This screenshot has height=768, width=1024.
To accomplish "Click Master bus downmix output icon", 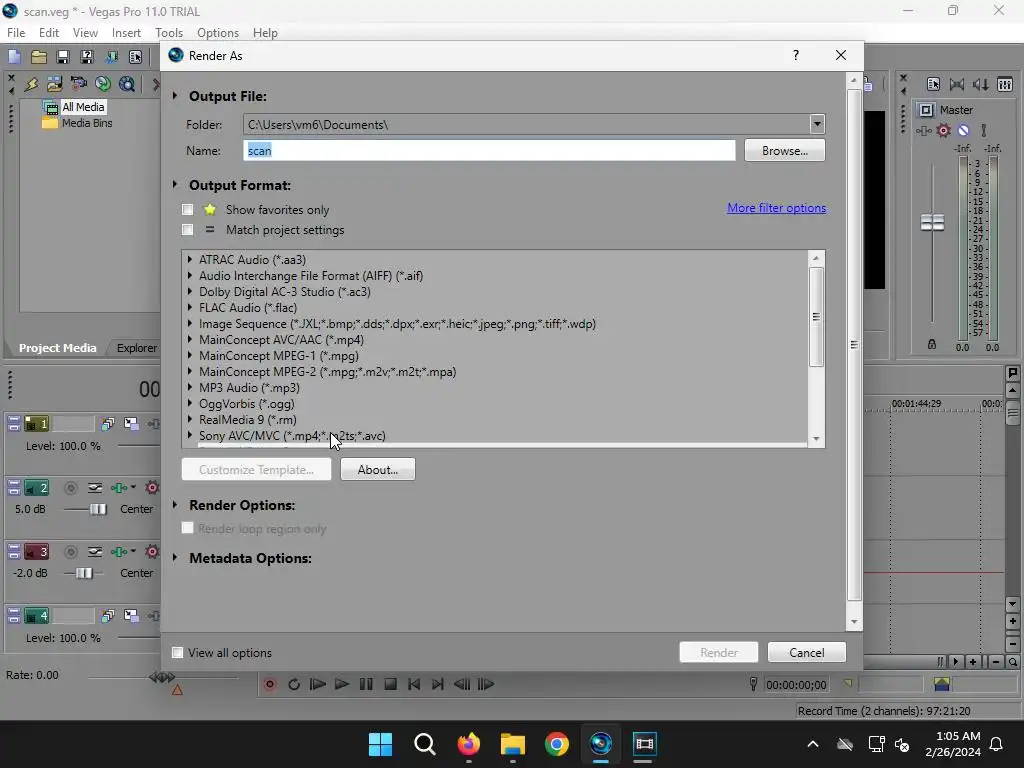I will tap(957, 84).
